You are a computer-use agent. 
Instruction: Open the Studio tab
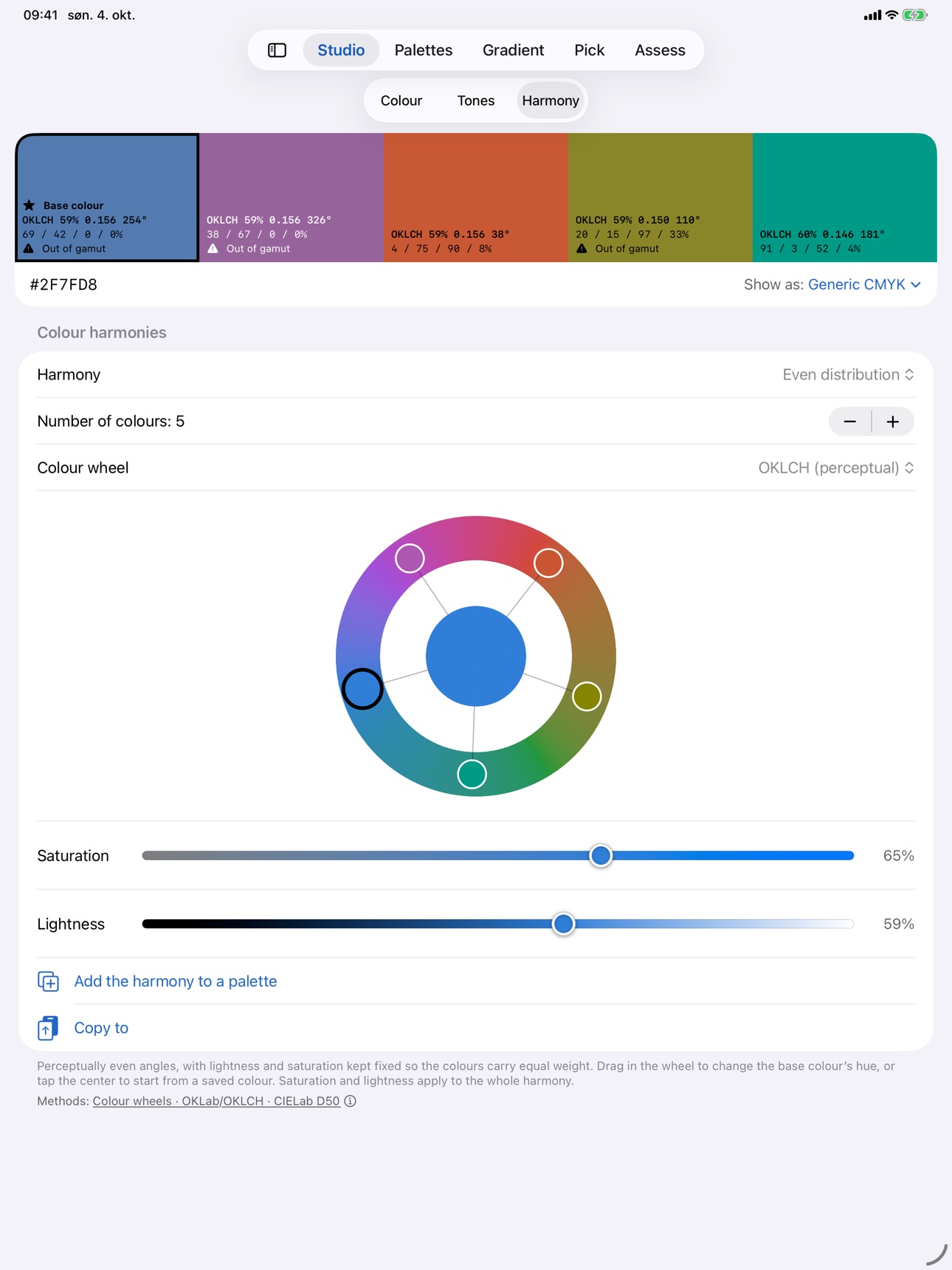(341, 50)
